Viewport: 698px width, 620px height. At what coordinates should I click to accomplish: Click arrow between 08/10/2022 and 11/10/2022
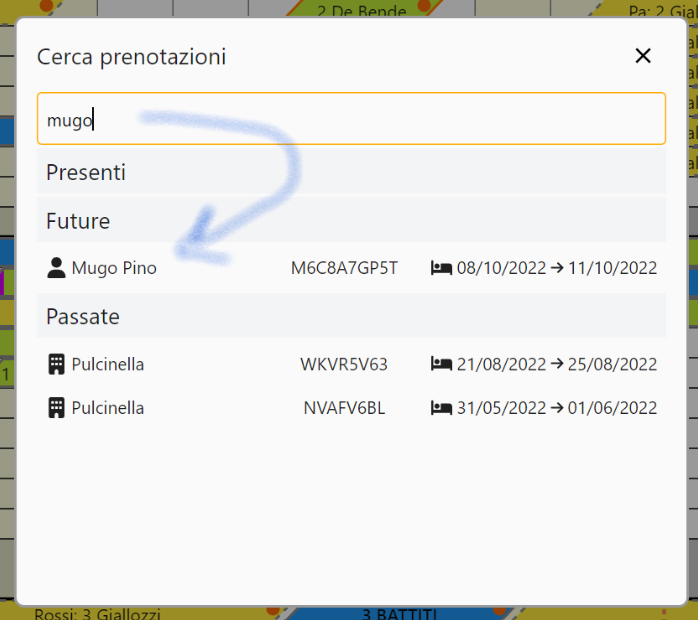coord(557,268)
